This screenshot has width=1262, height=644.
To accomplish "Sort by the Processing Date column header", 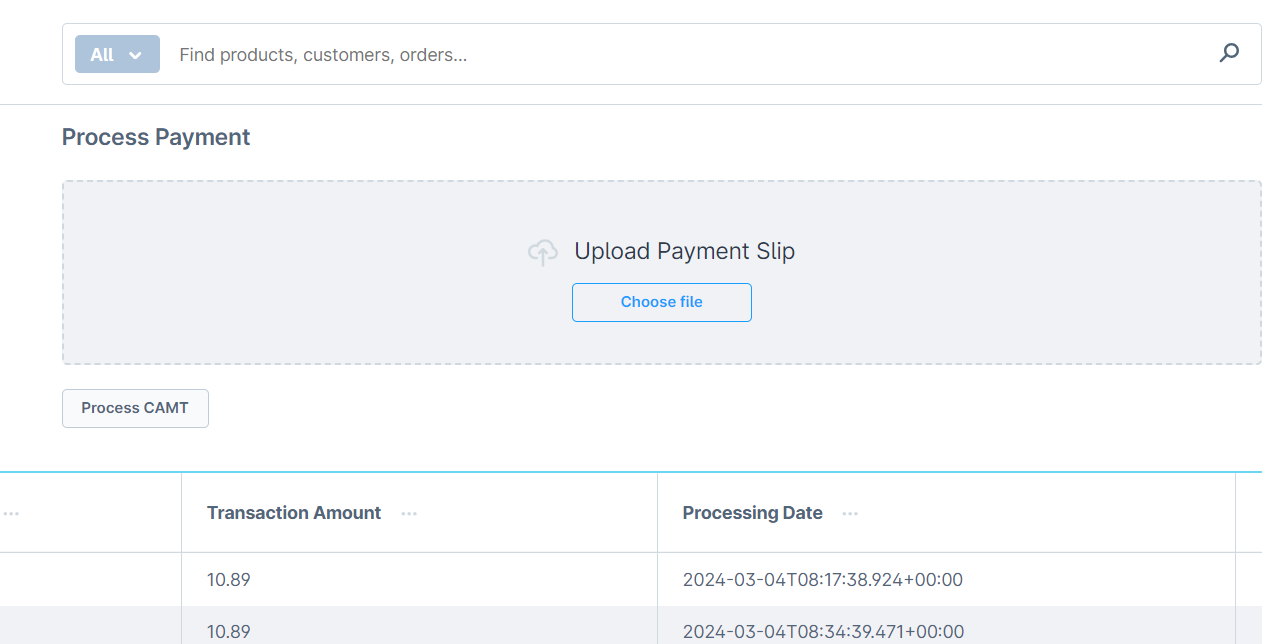I will coord(752,513).
